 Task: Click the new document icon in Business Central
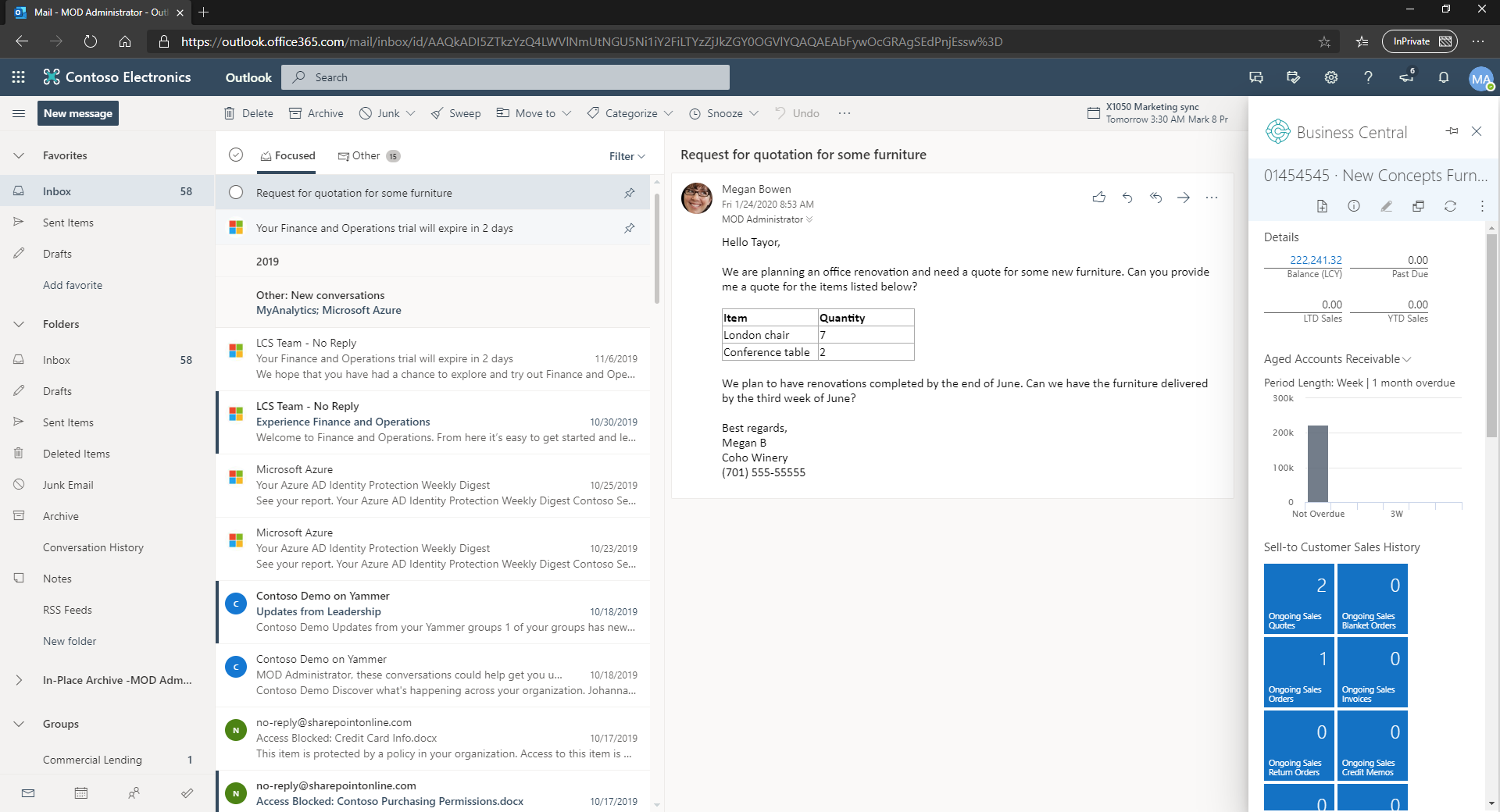click(x=1322, y=206)
